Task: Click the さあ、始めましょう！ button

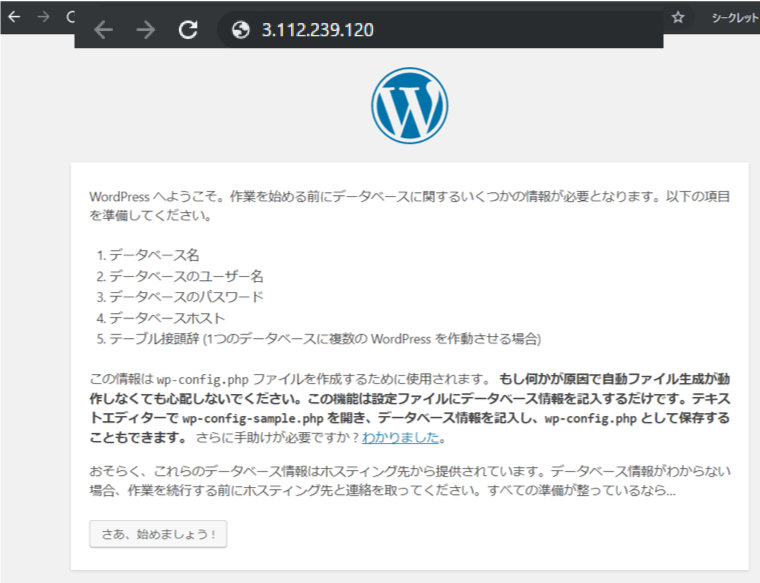Action: [158, 534]
